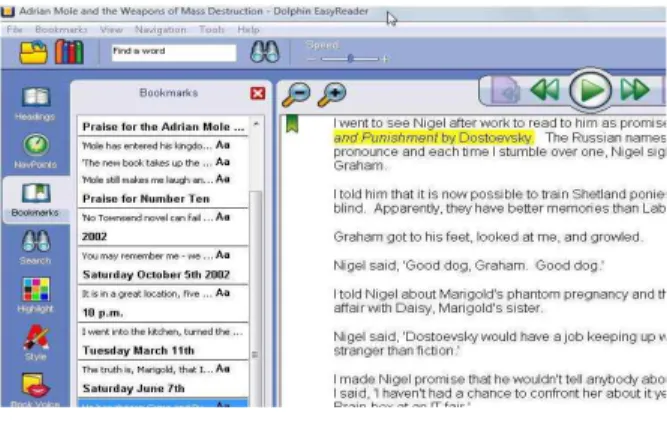
Task: Click the binoculars find icon
Action: coord(265,52)
